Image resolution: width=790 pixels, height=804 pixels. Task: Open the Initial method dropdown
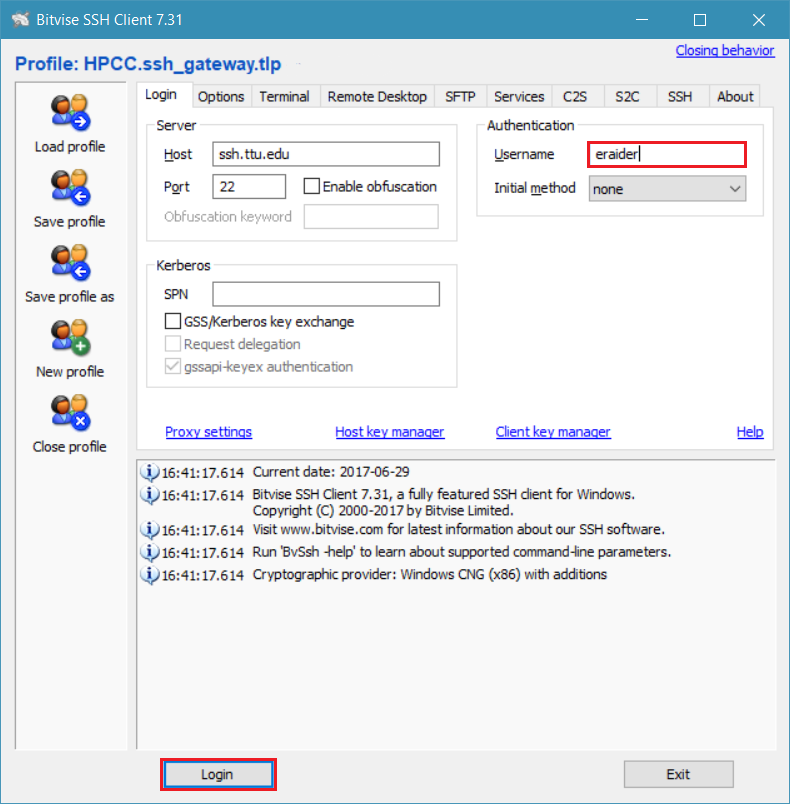pyautogui.click(x=667, y=189)
